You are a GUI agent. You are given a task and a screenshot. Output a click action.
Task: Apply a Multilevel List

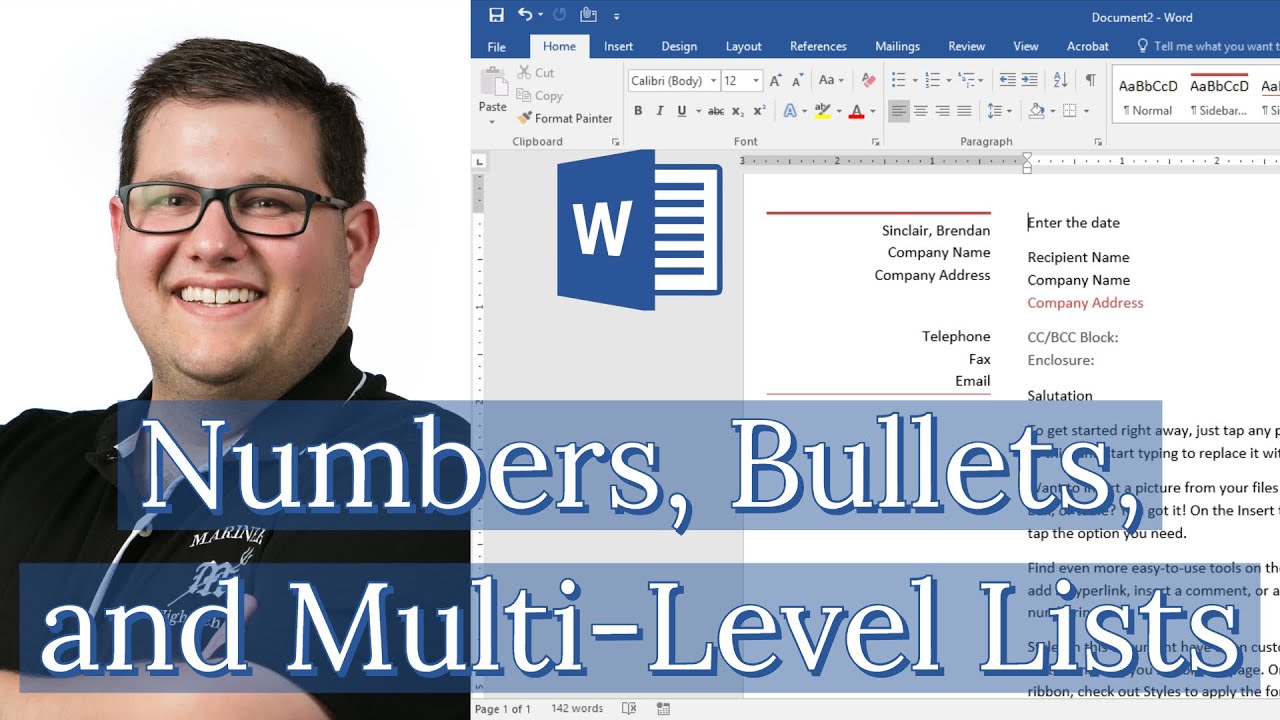click(965, 81)
